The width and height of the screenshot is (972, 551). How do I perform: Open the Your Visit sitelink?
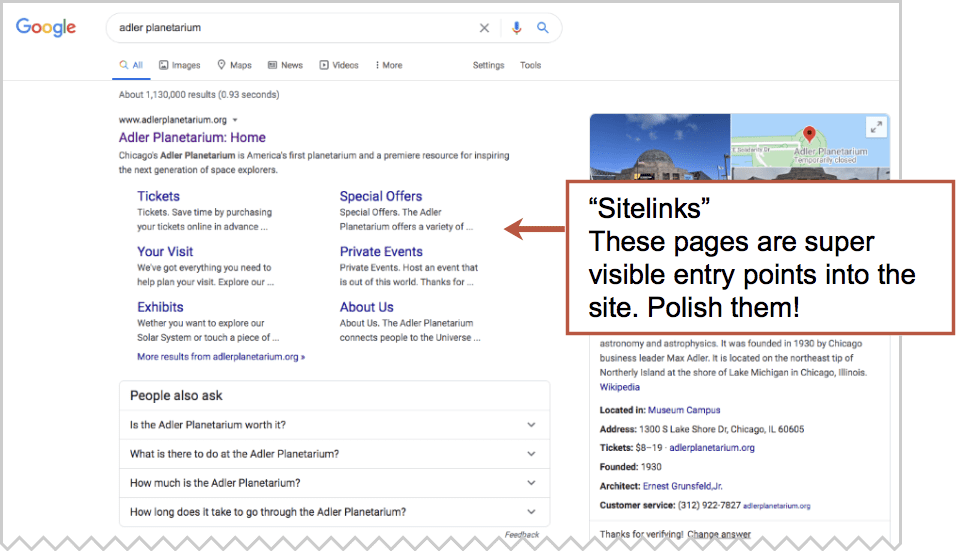click(165, 252)
